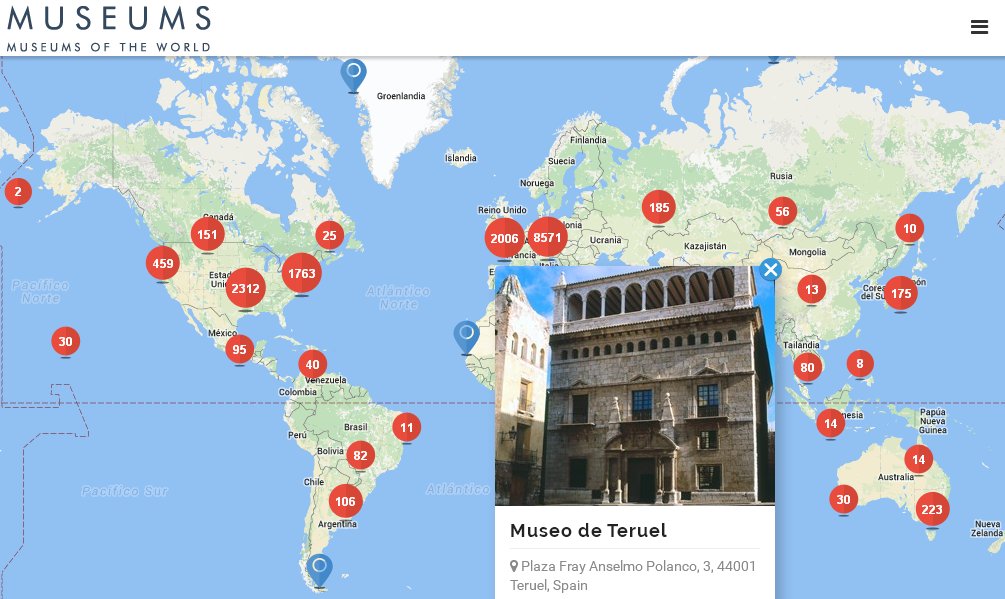
Task: Select the 2312 cluster in the United States
Action: click(246, 287)
